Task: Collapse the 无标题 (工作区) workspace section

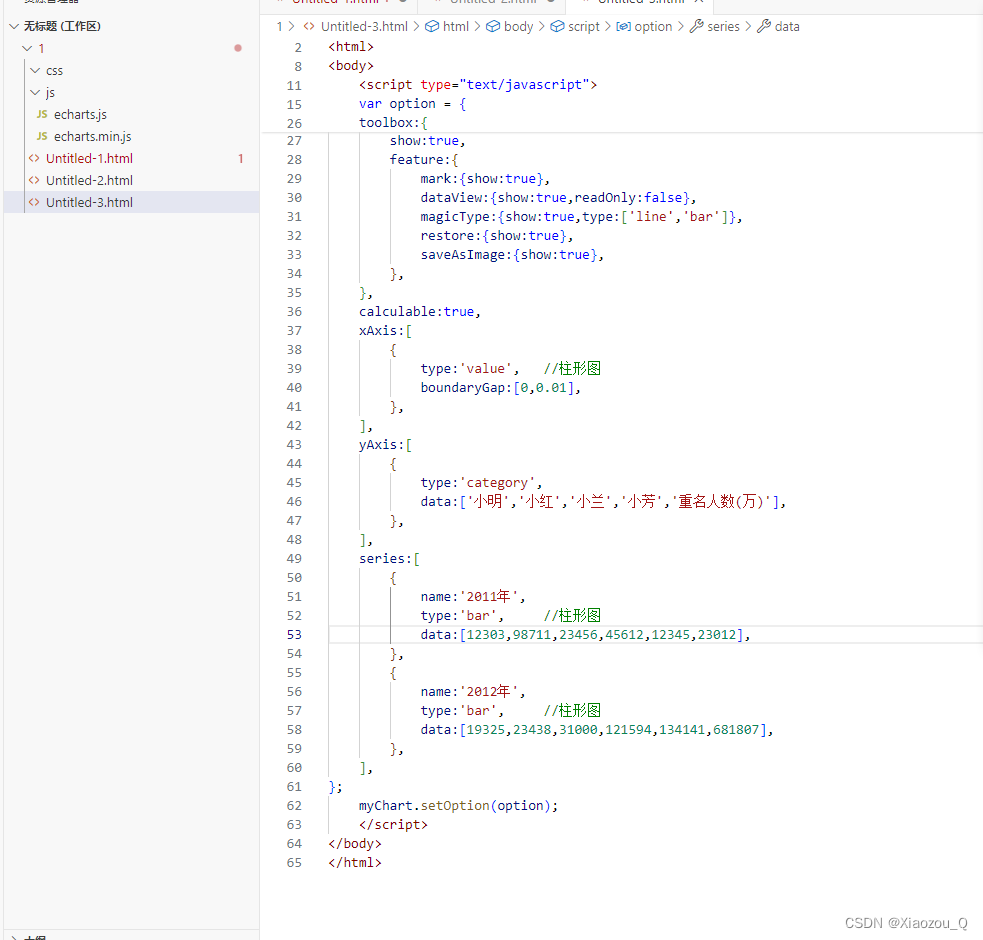Action: click(x=14, y=26)
